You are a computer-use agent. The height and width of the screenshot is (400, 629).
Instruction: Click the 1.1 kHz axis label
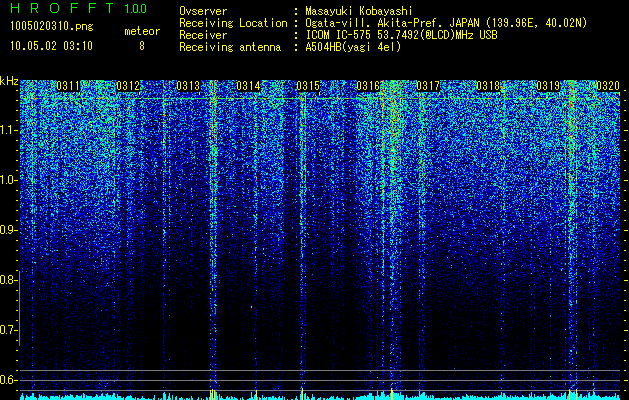coord(8,130)
